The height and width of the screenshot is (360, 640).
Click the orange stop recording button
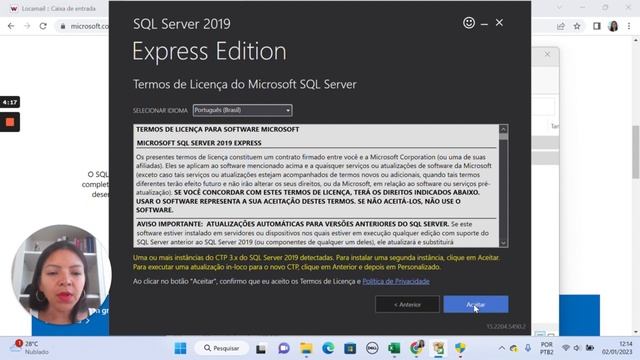10,122
